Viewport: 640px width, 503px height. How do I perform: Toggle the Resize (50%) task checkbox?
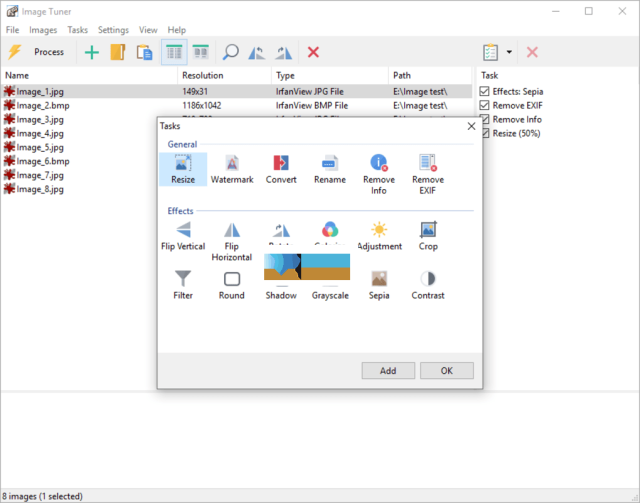click(486, 133)
